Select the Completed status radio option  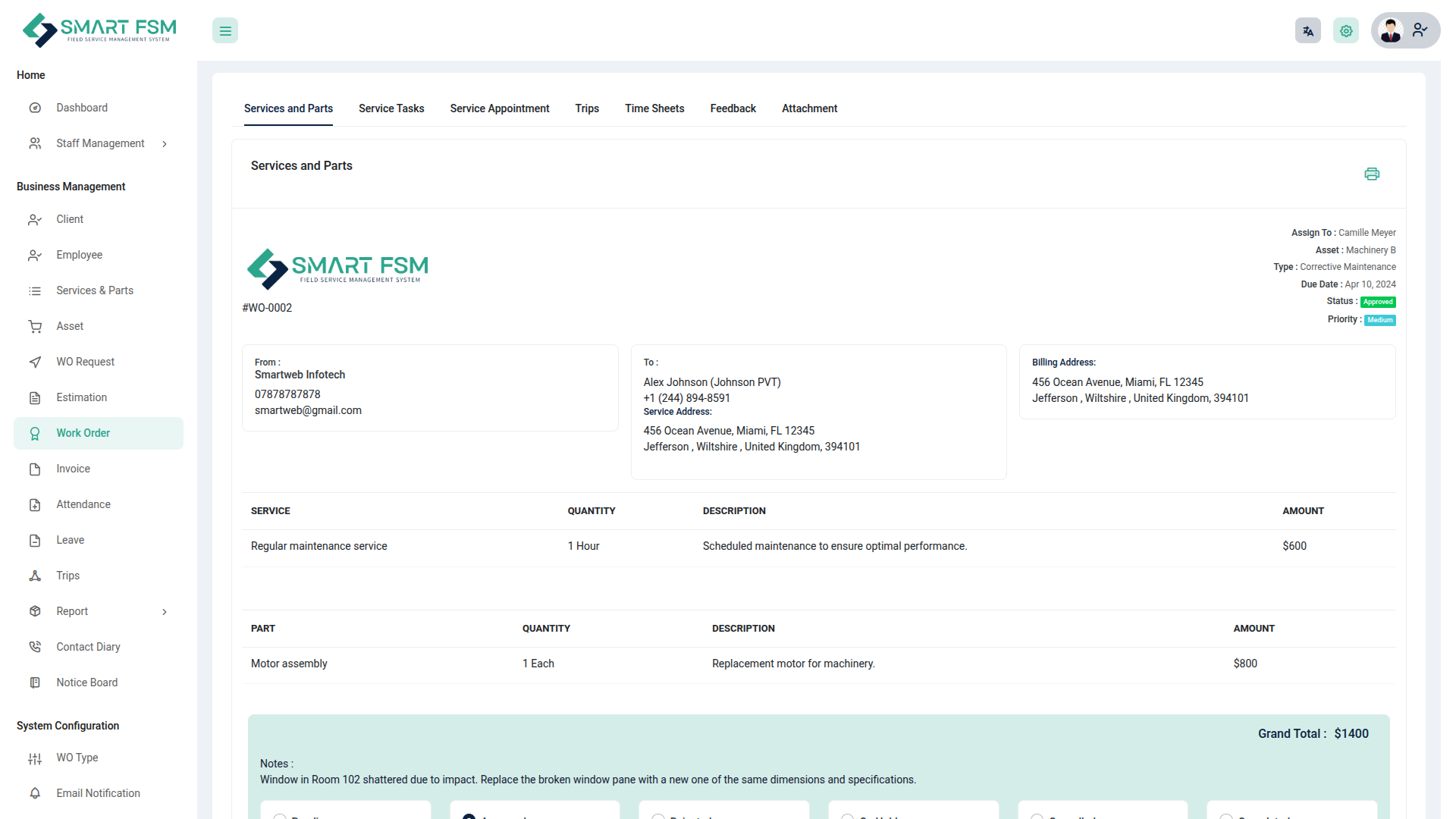tap(1226, 816)
